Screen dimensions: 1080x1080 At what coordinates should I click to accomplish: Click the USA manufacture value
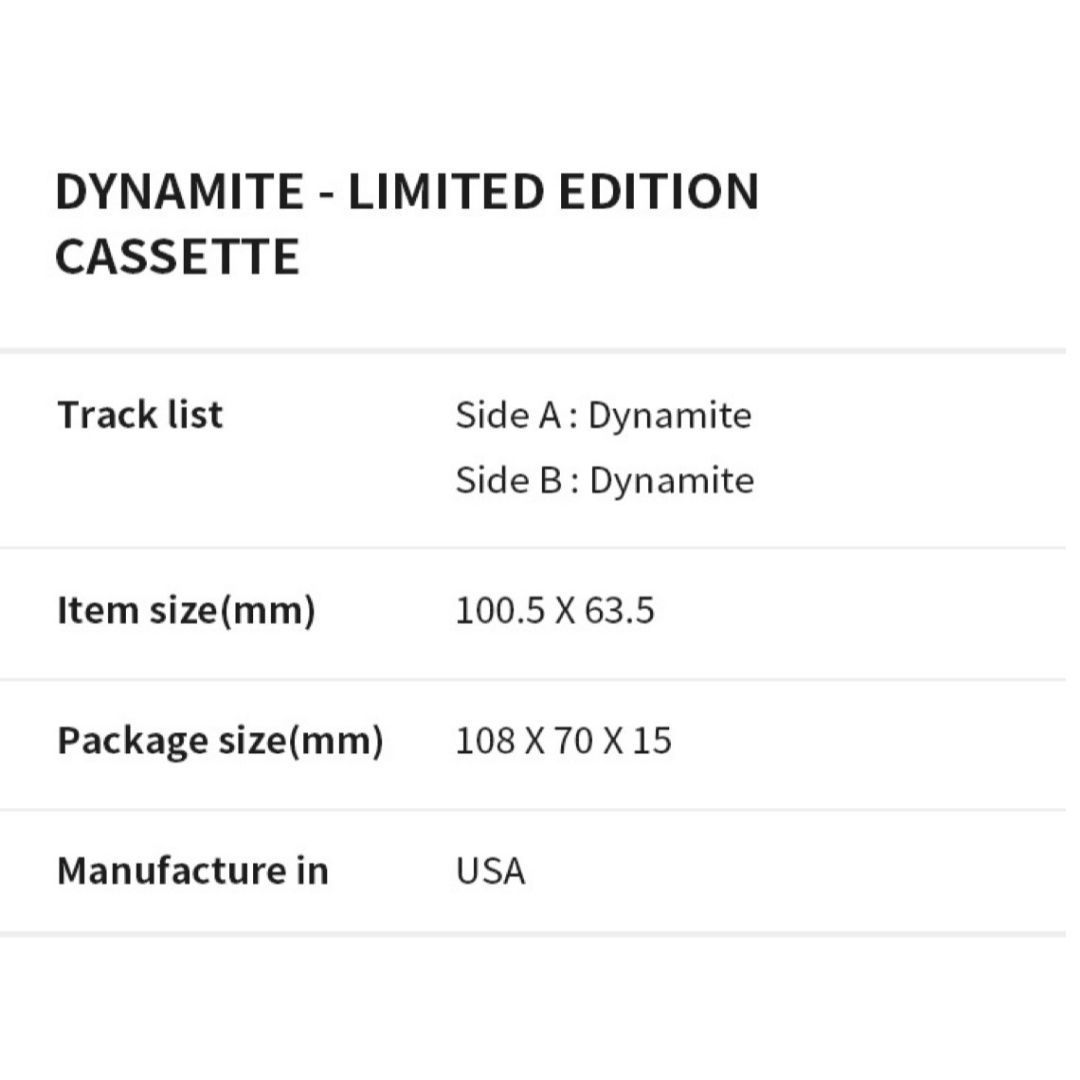490,871
